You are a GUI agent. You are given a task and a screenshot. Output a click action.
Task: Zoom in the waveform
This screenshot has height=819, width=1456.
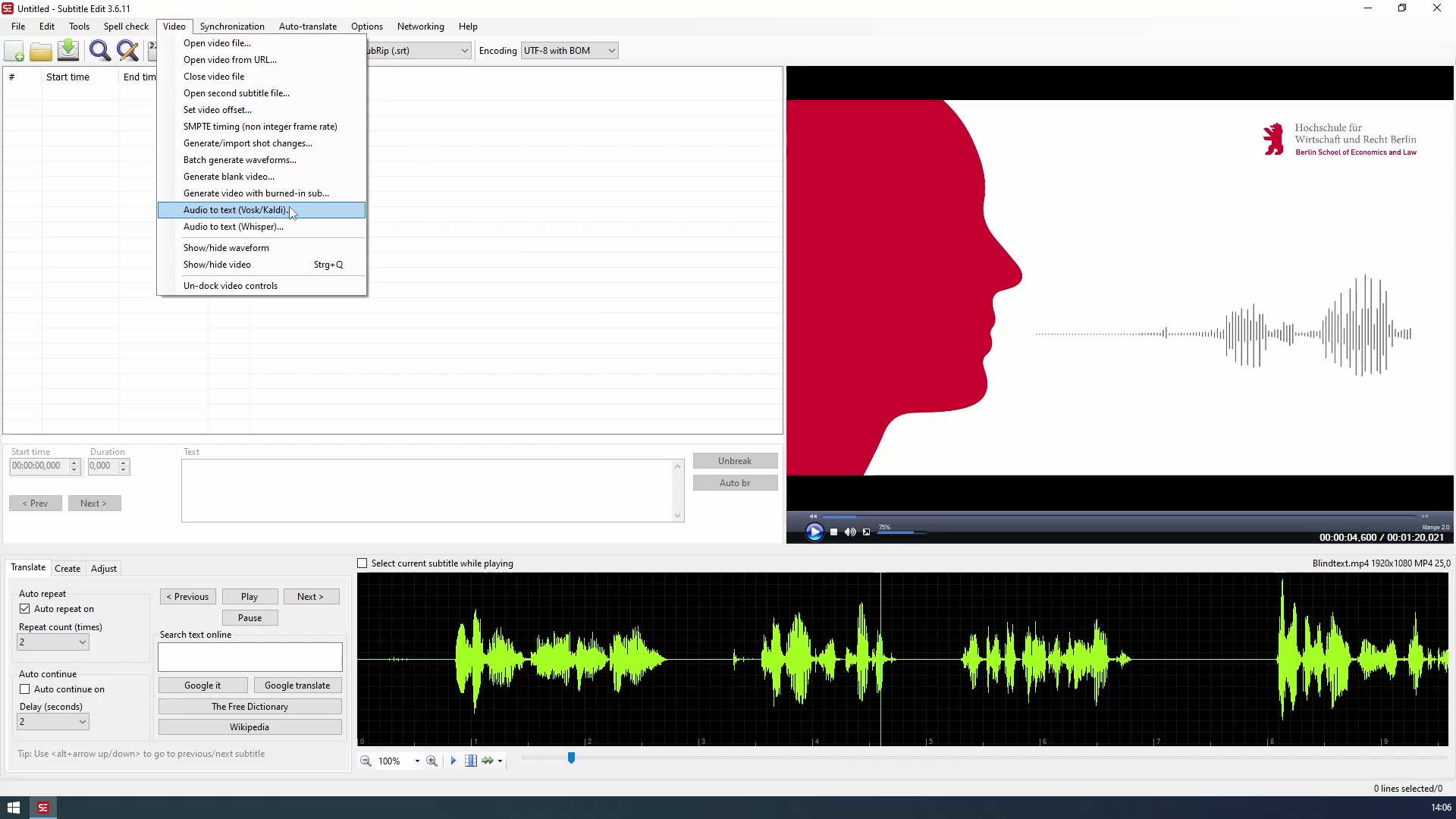click(x=431, y=761)
